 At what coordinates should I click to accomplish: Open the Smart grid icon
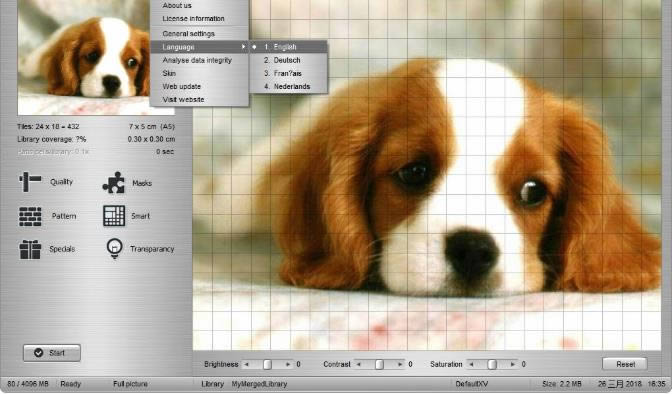(114, 215)
